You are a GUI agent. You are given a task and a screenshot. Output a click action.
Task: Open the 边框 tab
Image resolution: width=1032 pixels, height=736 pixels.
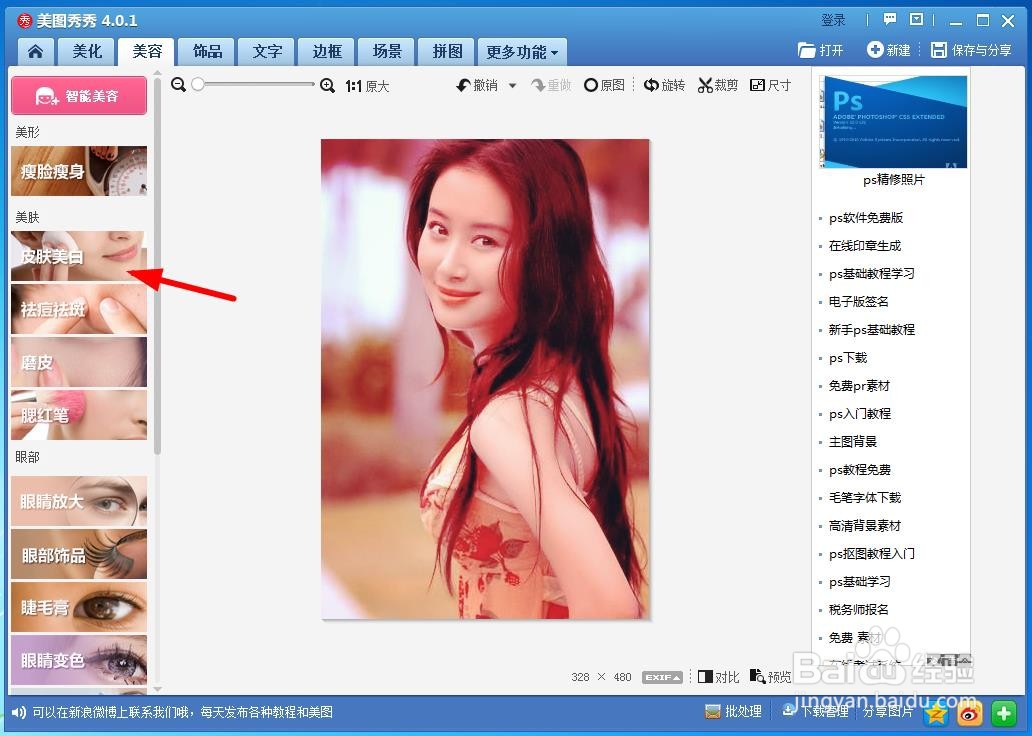tap(326, 51)
